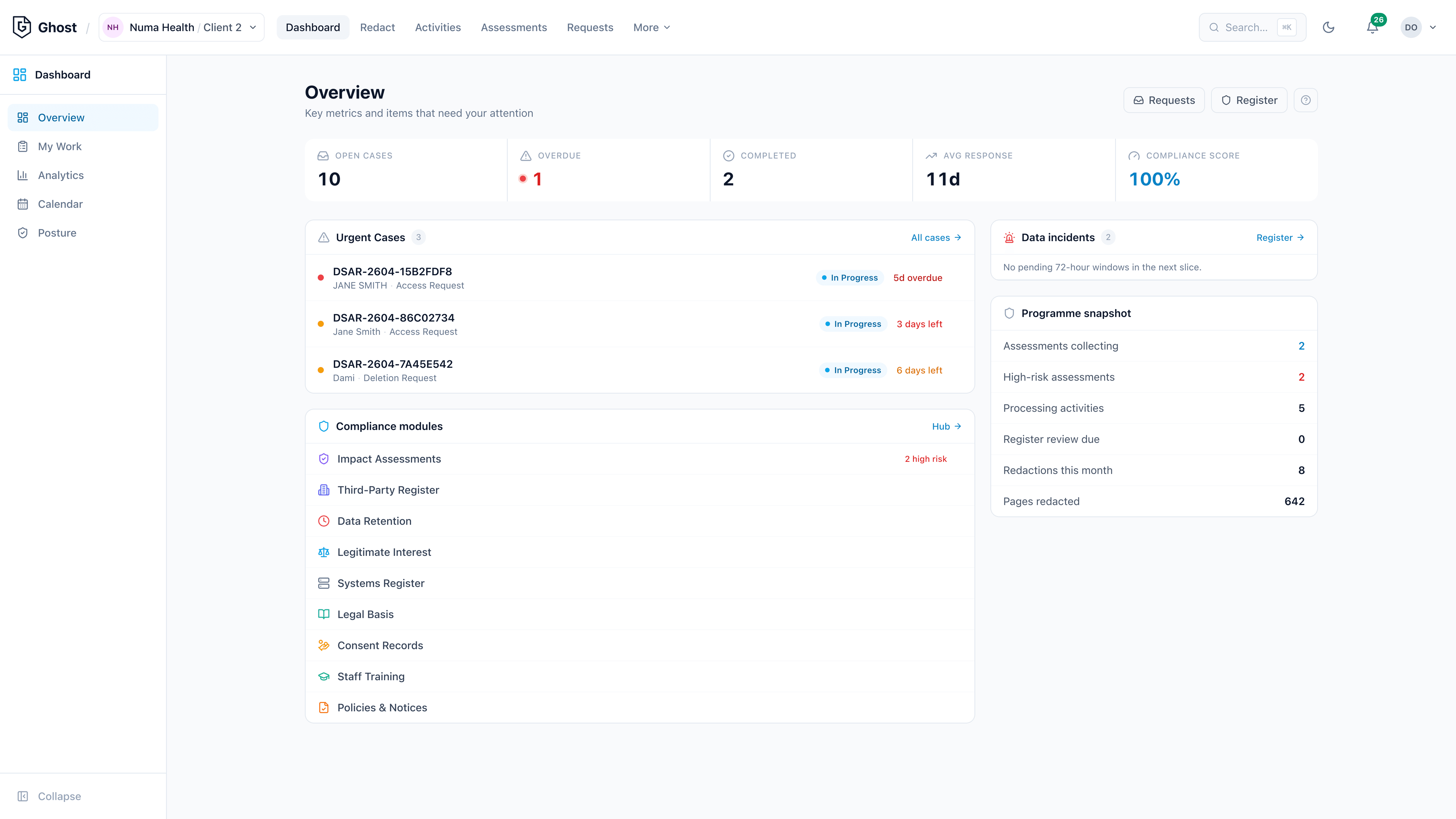Image resolution: width=1456 pixels, height=819 pixels.
Task: Click the Urgent Cases warning icon
Action: pyautogui.click(x=323, y=237)
